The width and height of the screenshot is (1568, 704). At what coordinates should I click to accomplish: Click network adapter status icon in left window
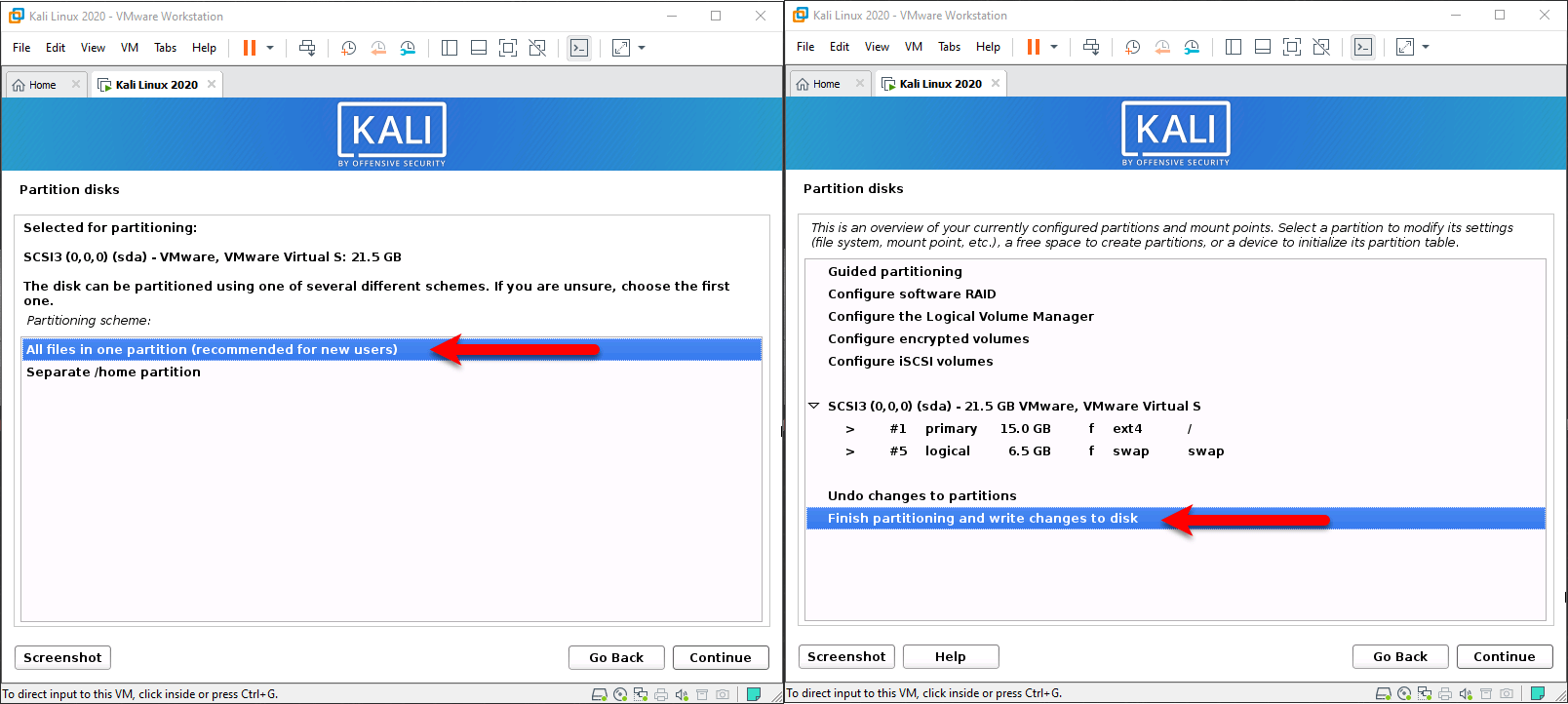point(641,694)
